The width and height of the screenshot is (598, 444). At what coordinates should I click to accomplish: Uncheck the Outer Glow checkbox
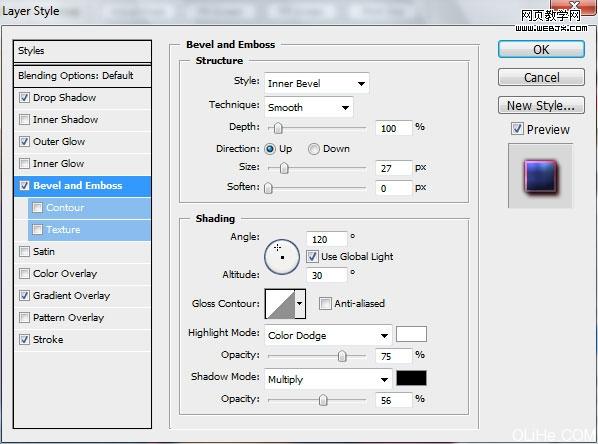click(24, 142)
